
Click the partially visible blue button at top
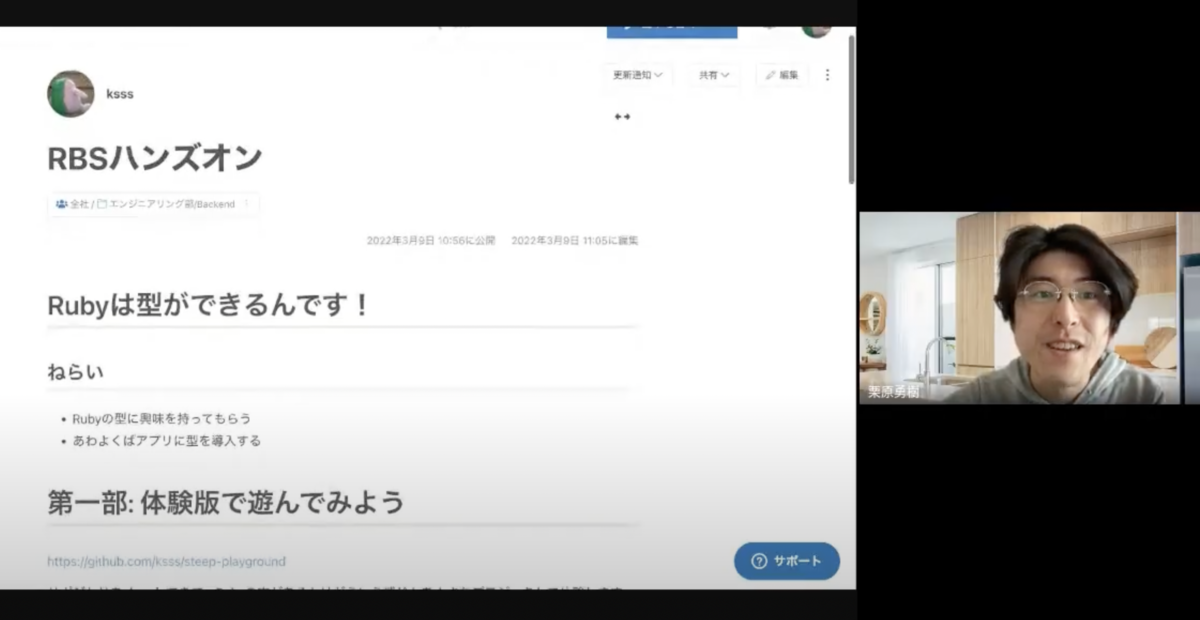[x=672, y=31]
